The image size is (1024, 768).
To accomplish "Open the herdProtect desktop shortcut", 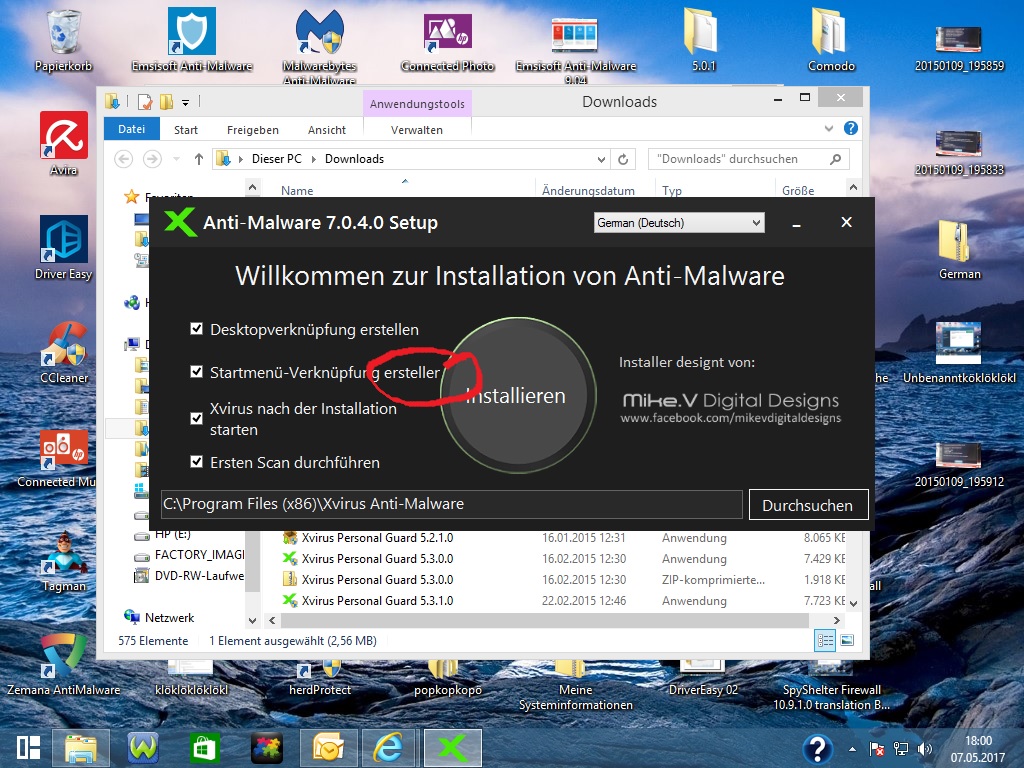I will click(x=319, y=677).
